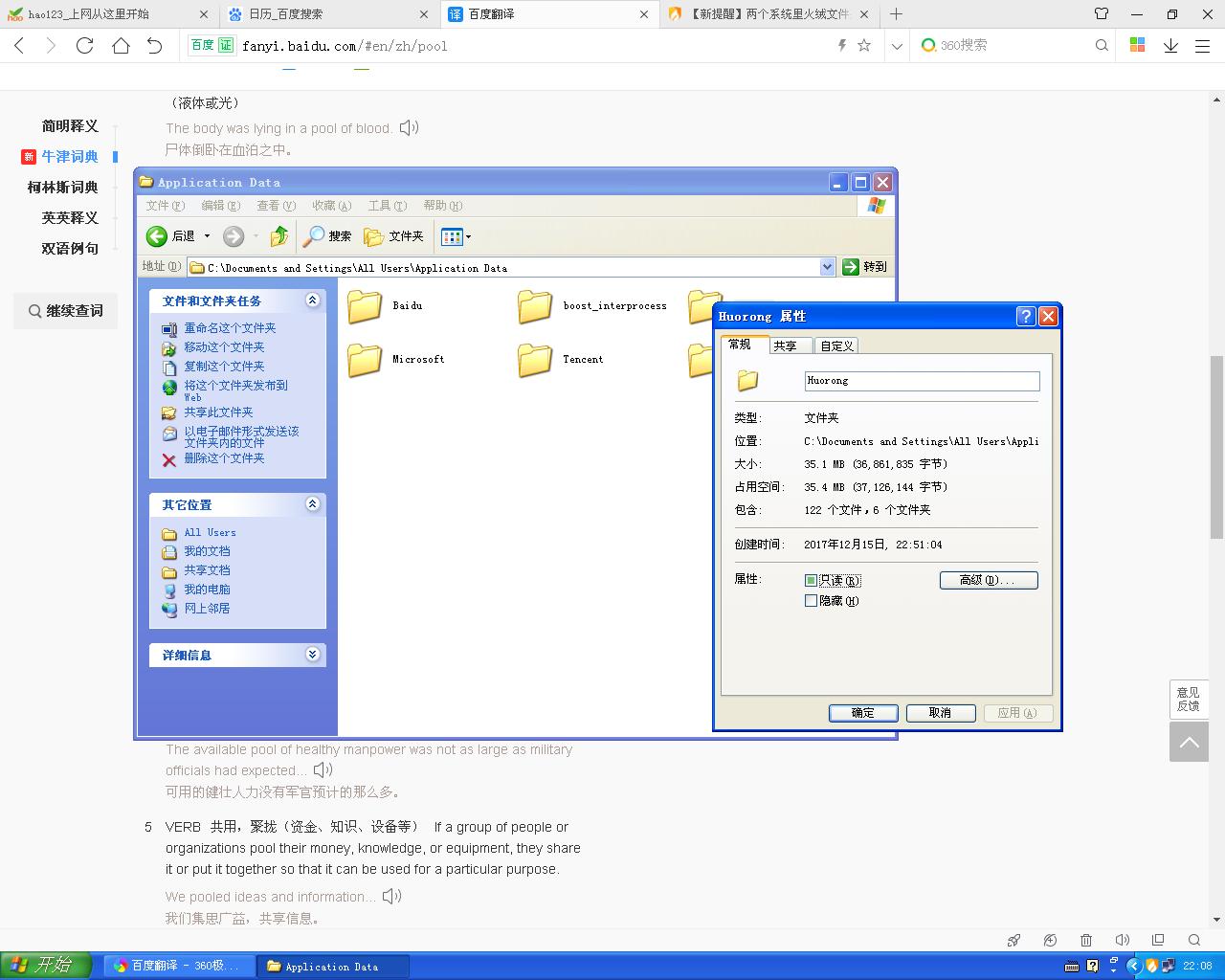Collapse the 文件和文件夹任务 panel
Screen dimensions: 1225x980
click(312, 301)
